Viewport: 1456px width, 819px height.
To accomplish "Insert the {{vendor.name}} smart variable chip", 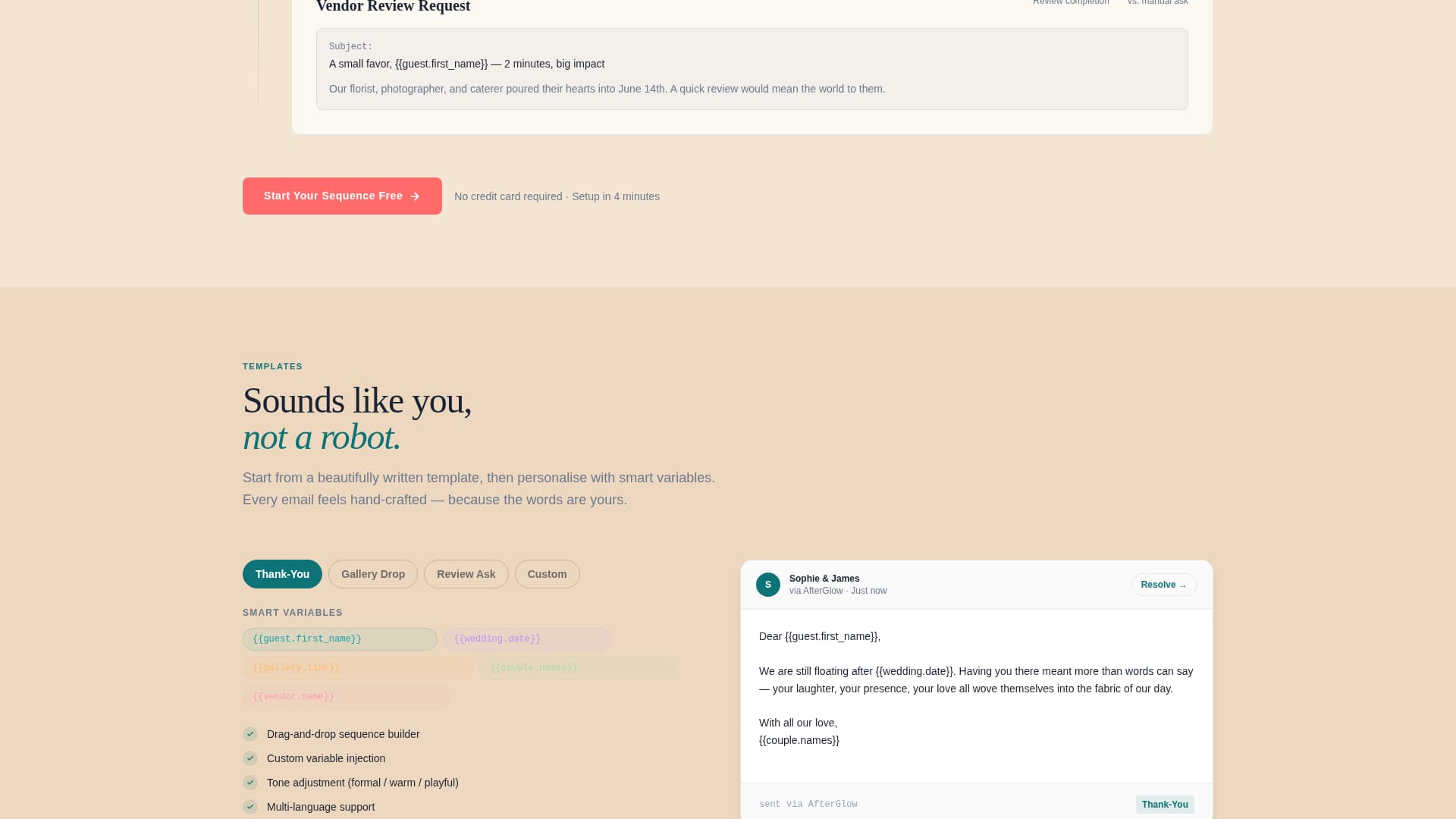I will [x=345, y=696].
